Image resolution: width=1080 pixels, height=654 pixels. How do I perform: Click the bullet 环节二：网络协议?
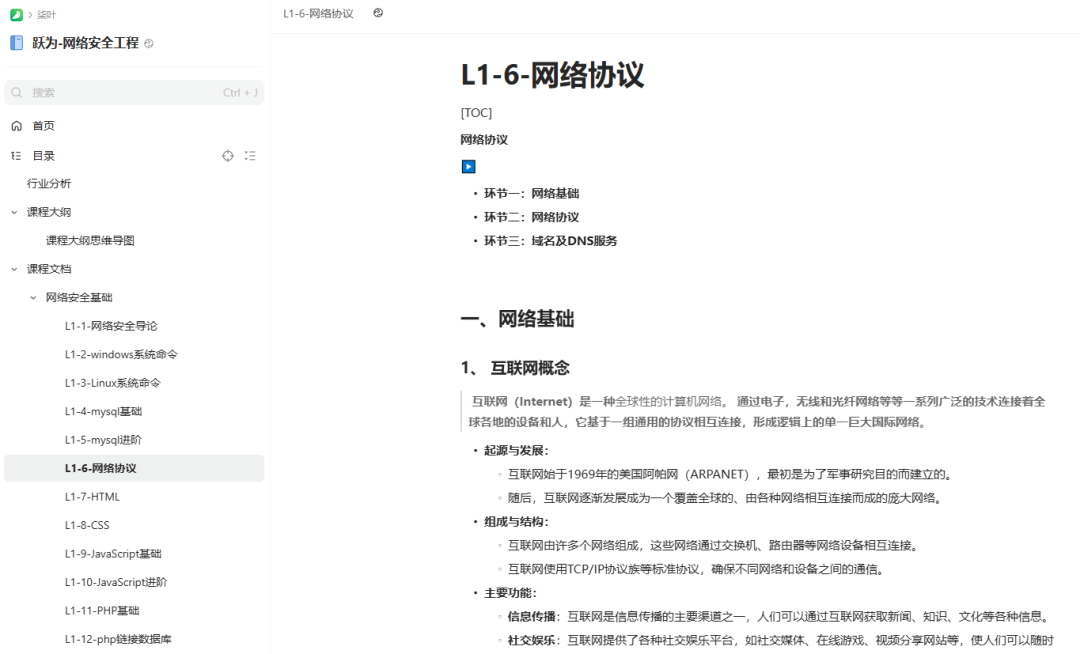pos(531,218)
